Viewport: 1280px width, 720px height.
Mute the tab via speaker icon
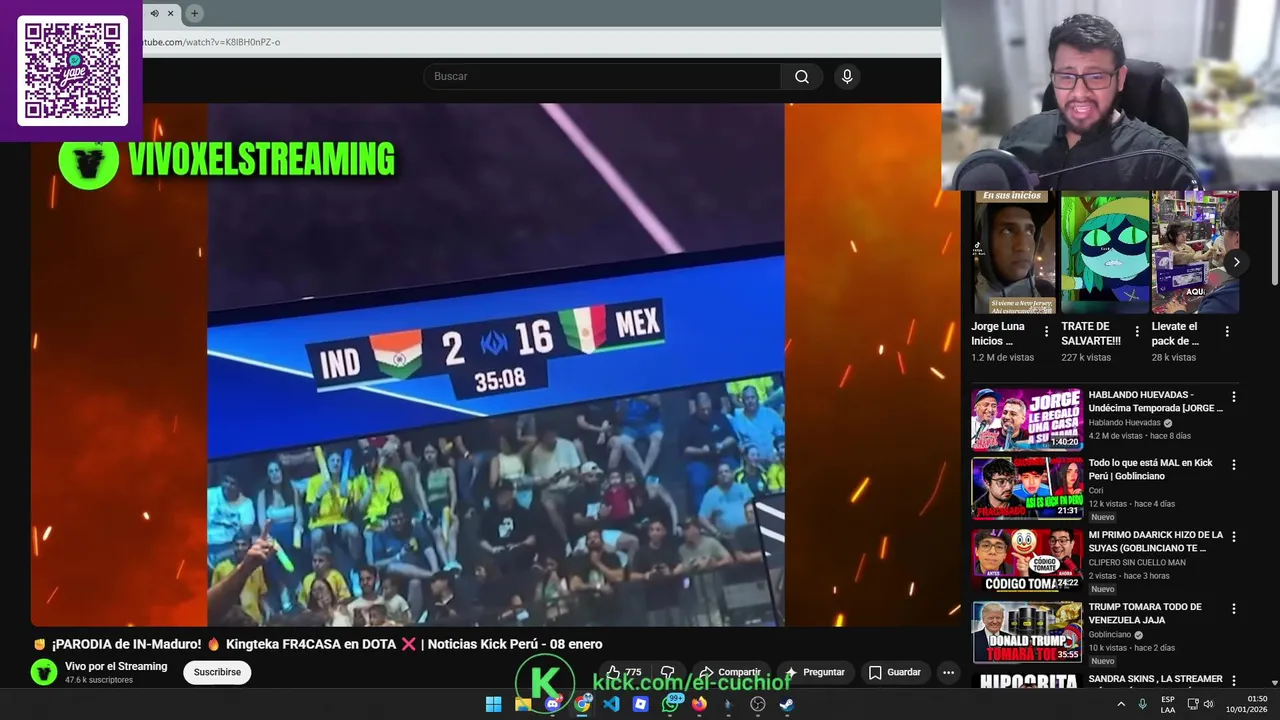(154, 13)
